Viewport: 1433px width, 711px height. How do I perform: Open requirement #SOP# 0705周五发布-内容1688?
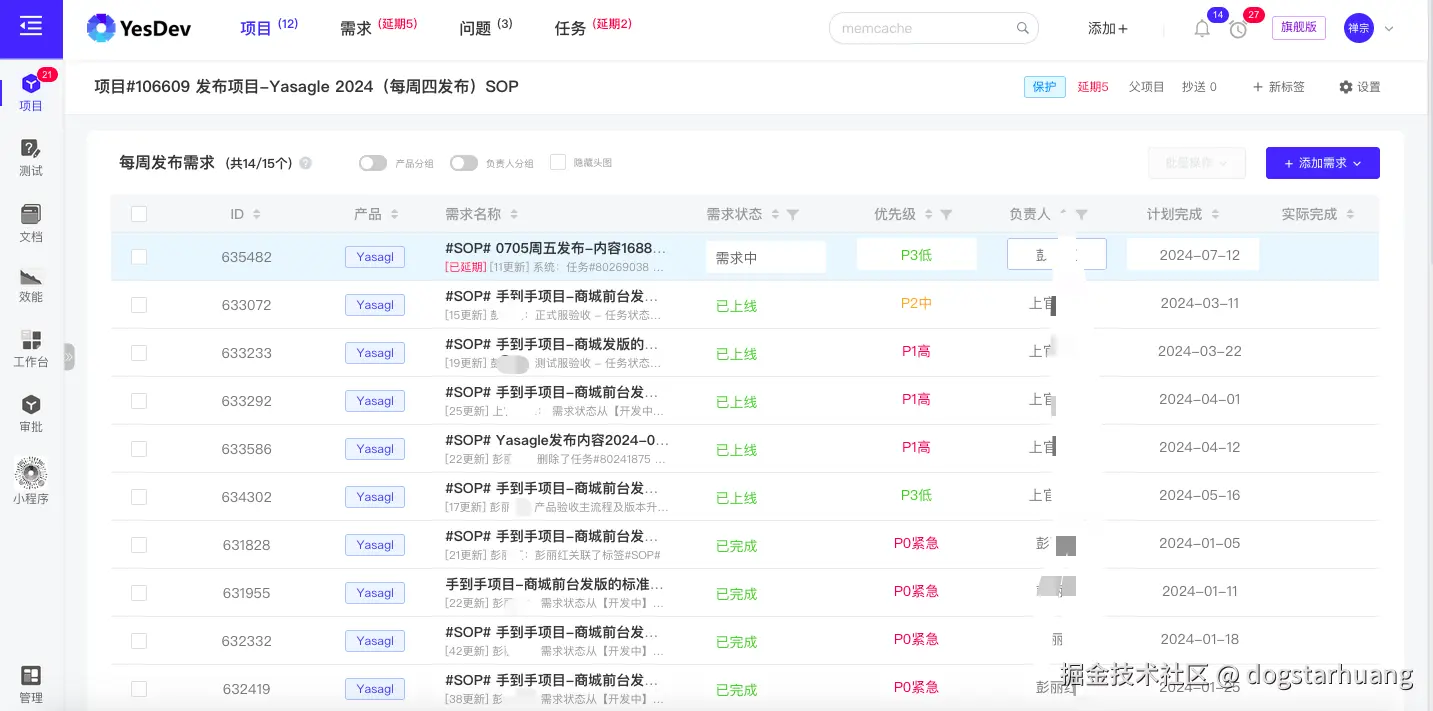(x=555, y=248)
